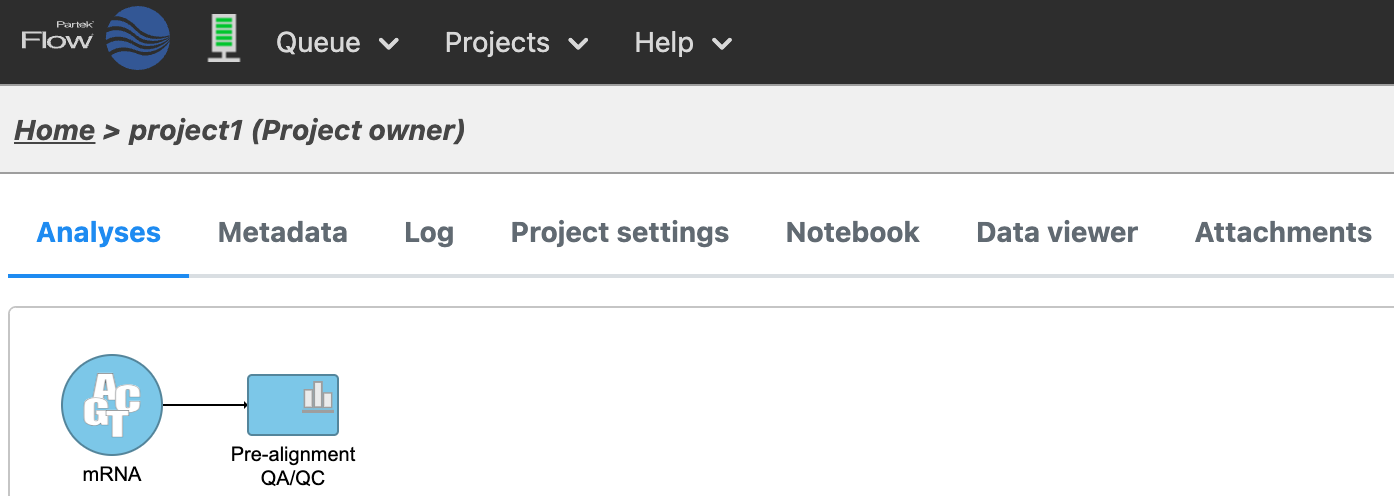Switch to the Analyses tab
The width and height of the screenshot is (1394, 496).
(98, 233)
